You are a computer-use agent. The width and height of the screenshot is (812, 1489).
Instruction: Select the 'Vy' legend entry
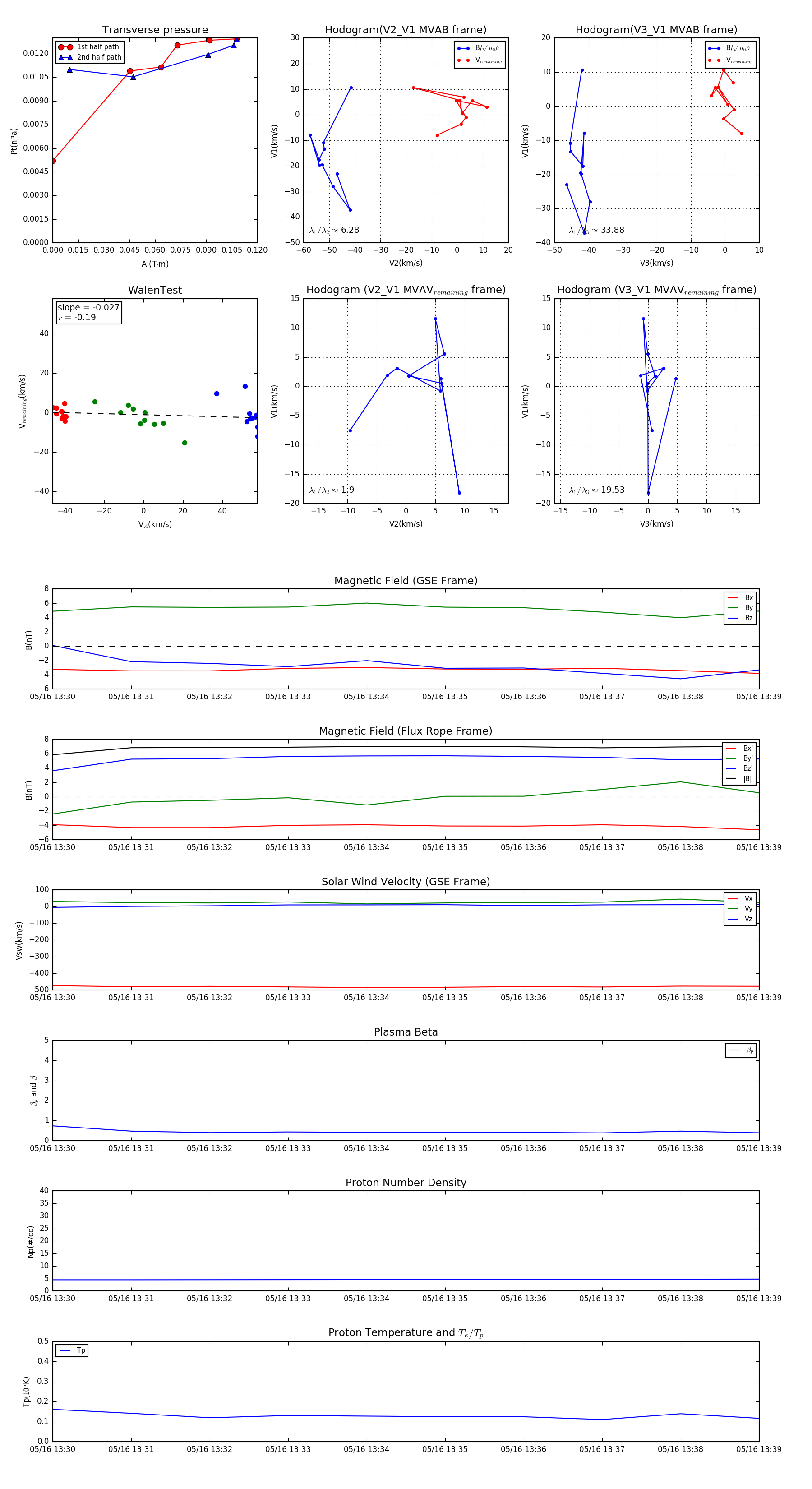point(740,909)
